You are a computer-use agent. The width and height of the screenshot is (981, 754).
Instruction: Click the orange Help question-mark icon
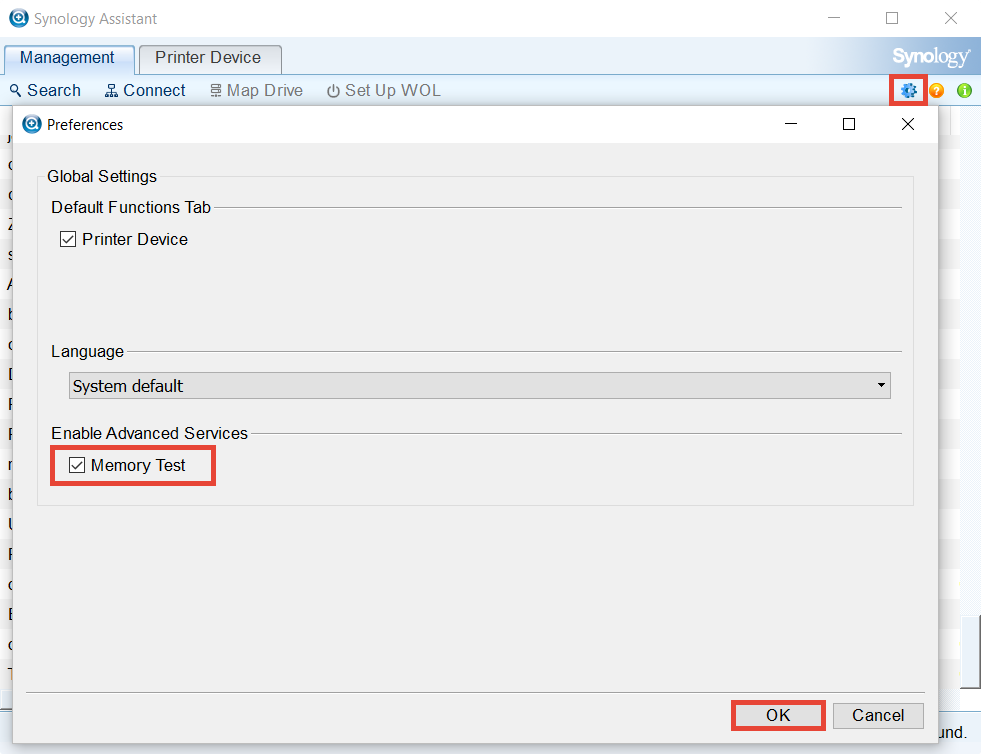(x=936, y=90)
